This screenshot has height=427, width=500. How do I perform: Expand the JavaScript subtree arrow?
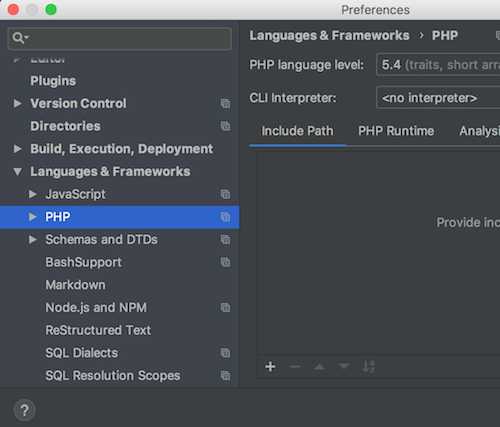coord(33,194)
